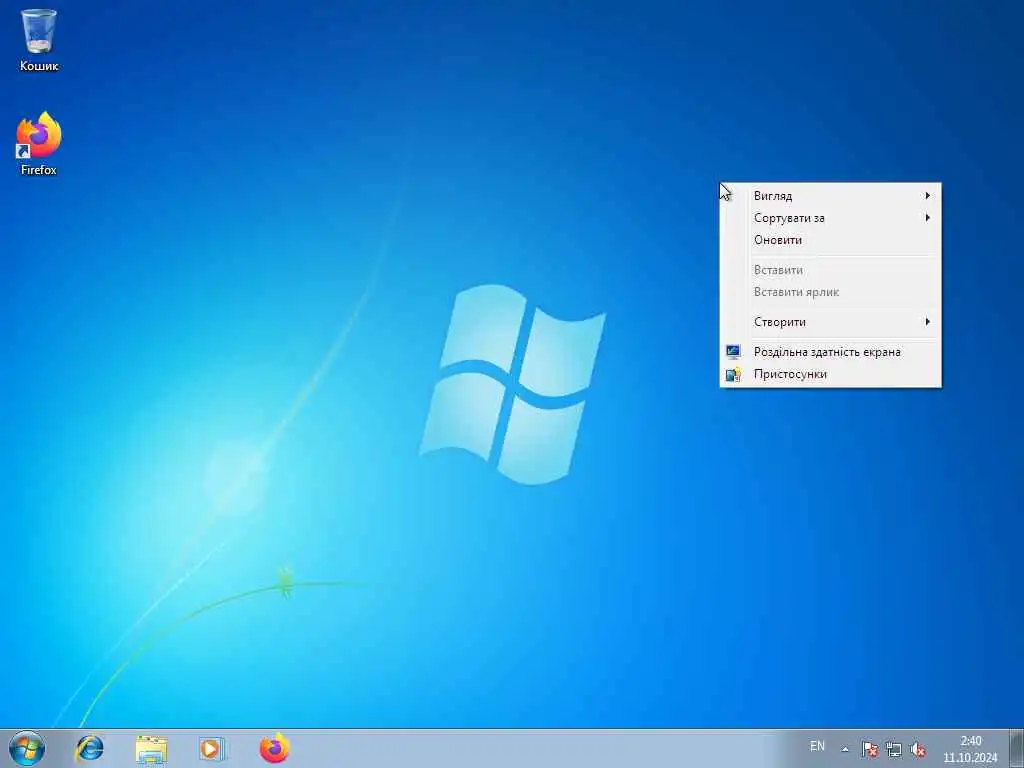
Task: Open the Кошик recycle bin icon
Action: (39, 40)
